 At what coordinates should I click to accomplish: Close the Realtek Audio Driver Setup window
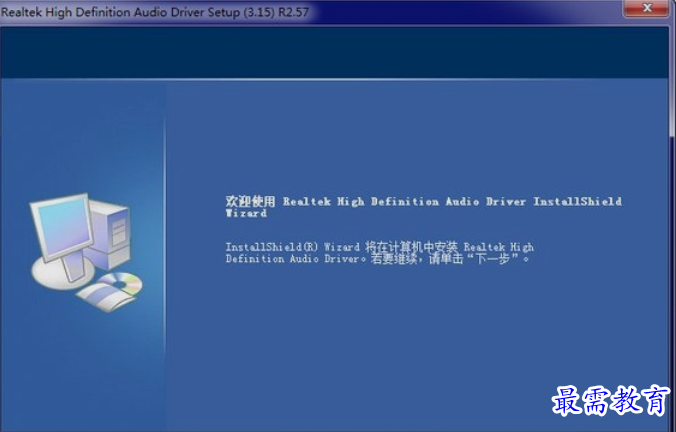pos(646,8)
